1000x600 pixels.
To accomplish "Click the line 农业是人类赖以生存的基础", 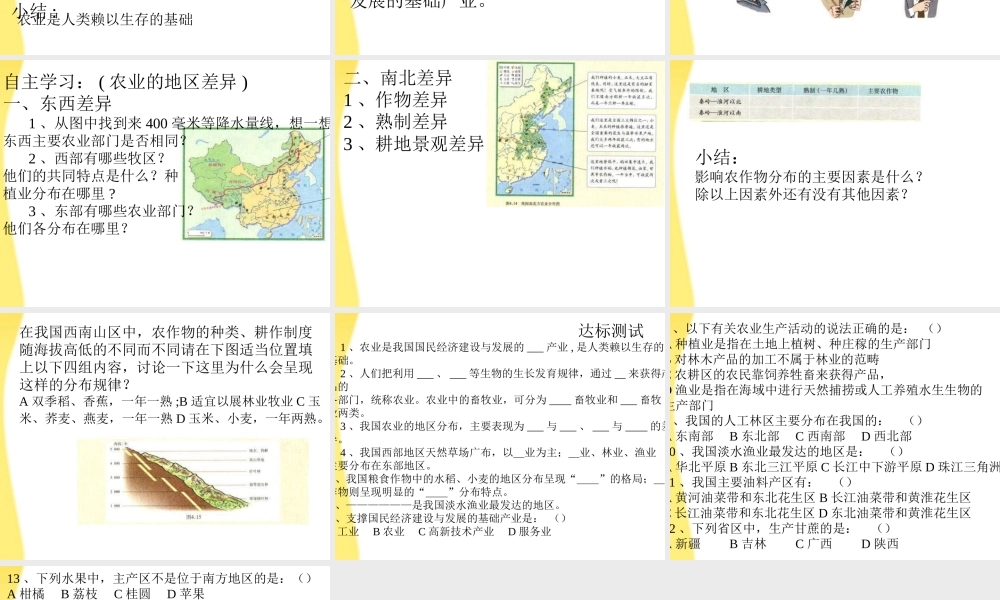I will click(x=105, y=20).
